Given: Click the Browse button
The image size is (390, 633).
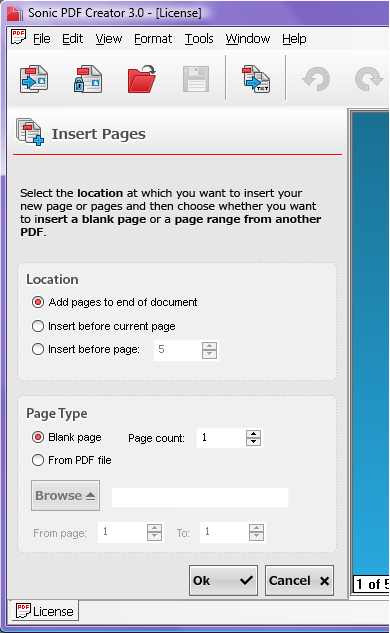Looking at the screenshot, I should coord(65,496).
